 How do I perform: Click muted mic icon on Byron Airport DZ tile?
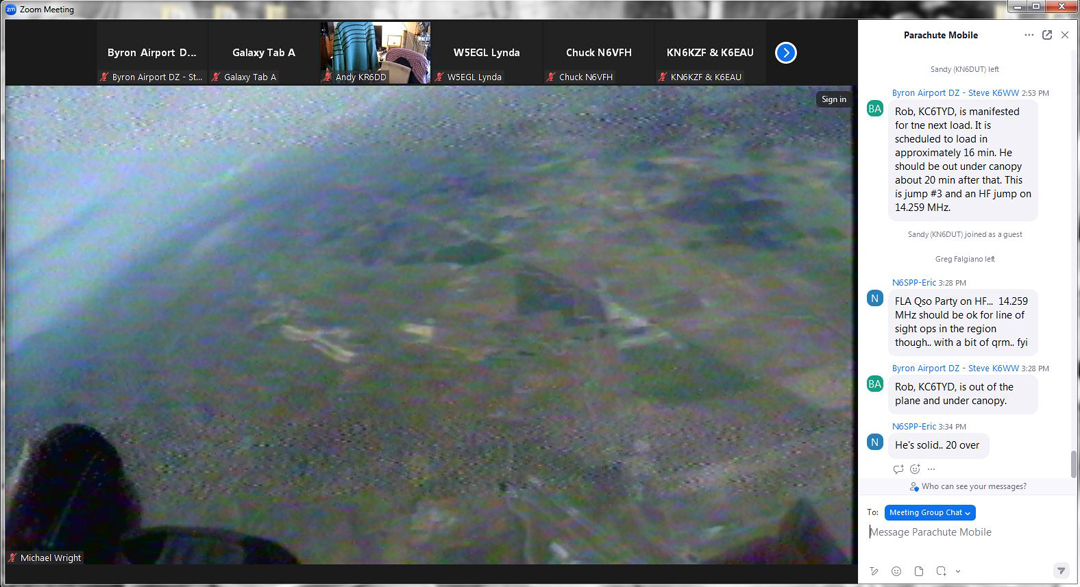click(x=105, y=77)
